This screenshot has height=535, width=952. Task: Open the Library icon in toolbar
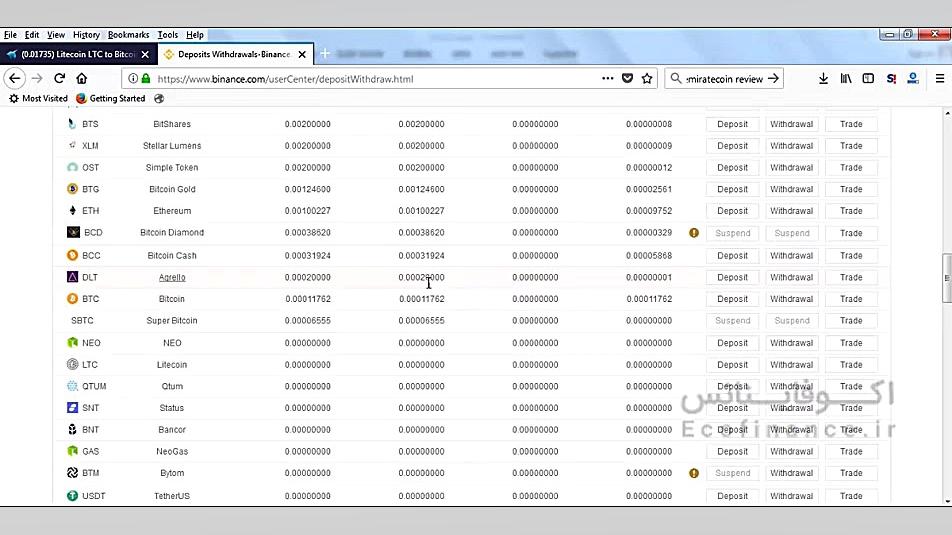point(846,78)
